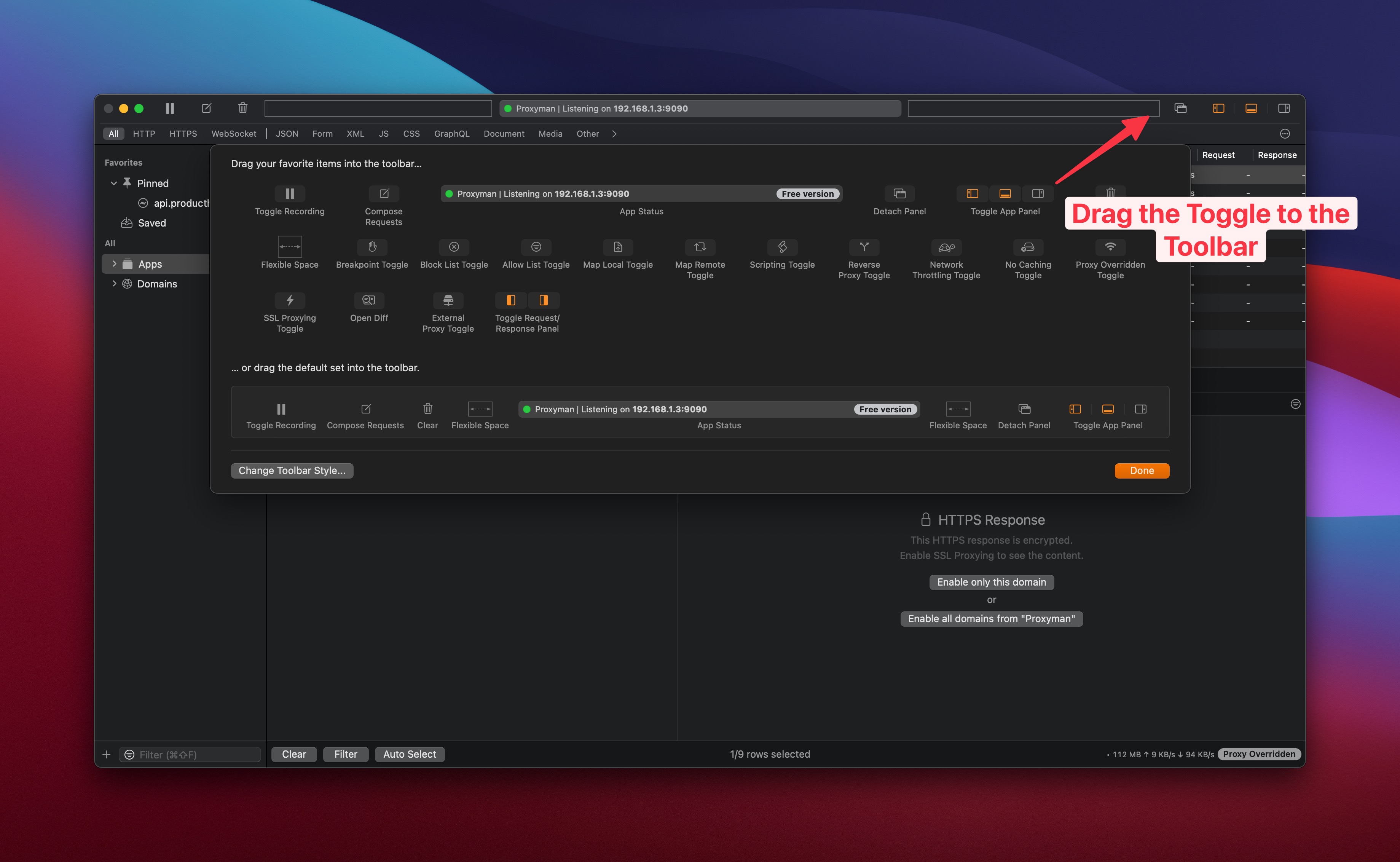Select the Saved item in Favorites
Image resolution: width=1400 pixels, height=862 pixels.
click(x=151, y=223)
